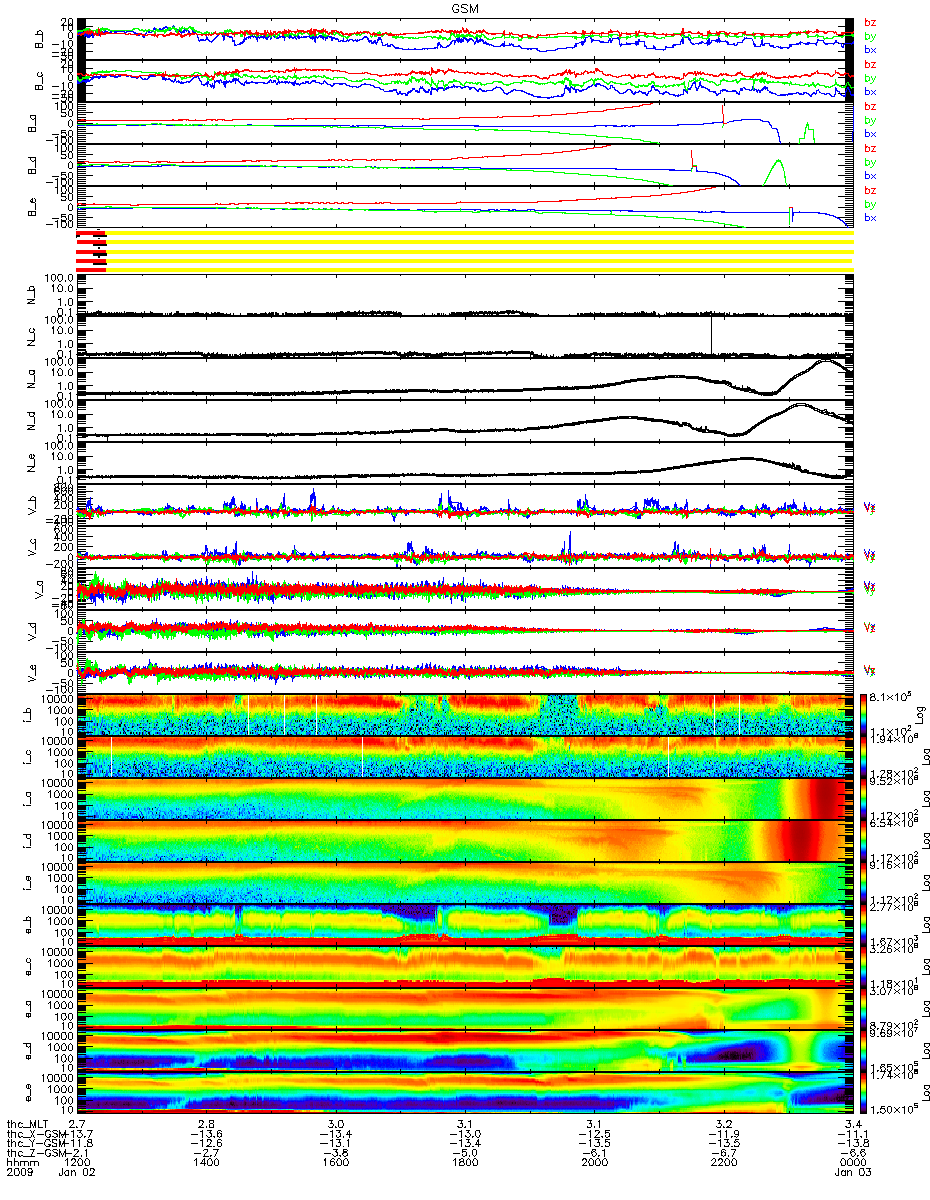
Task: Select the -13.6 X-GSM value
Action: tap(207, 1135)
